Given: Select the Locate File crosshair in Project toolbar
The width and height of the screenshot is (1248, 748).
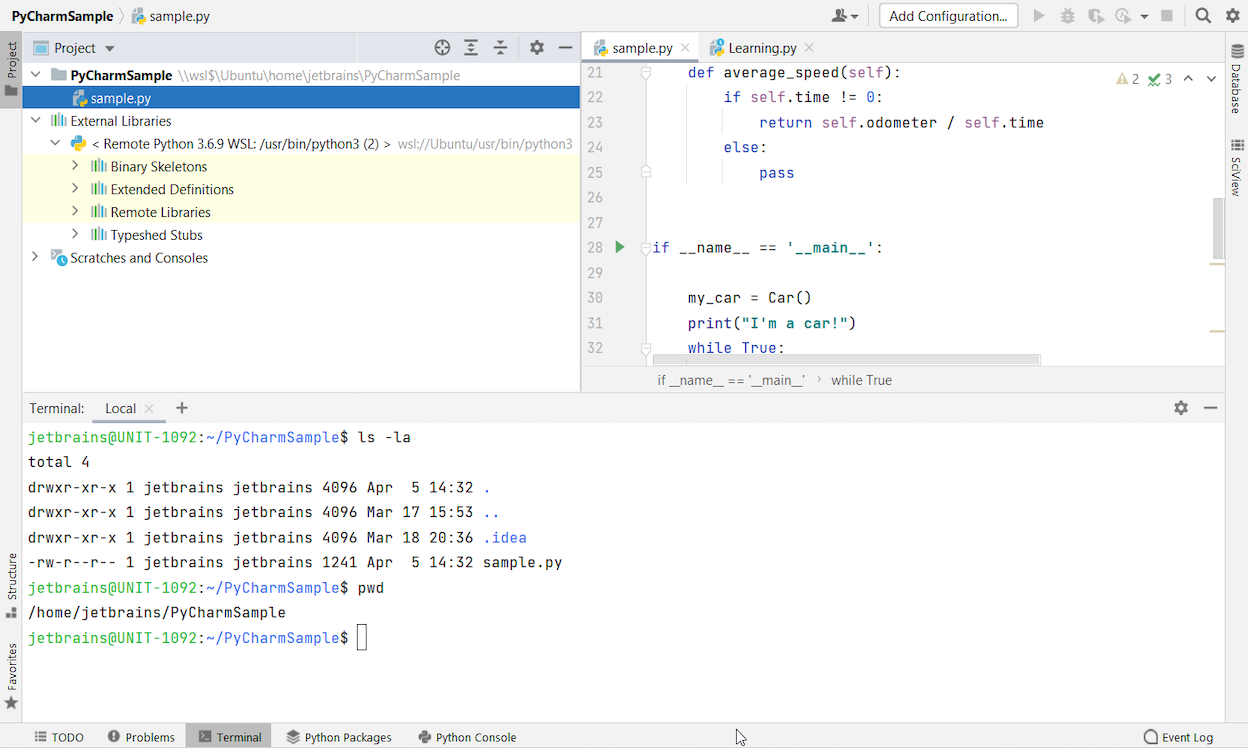Looking at the screenshot, I should pos(442,47).
